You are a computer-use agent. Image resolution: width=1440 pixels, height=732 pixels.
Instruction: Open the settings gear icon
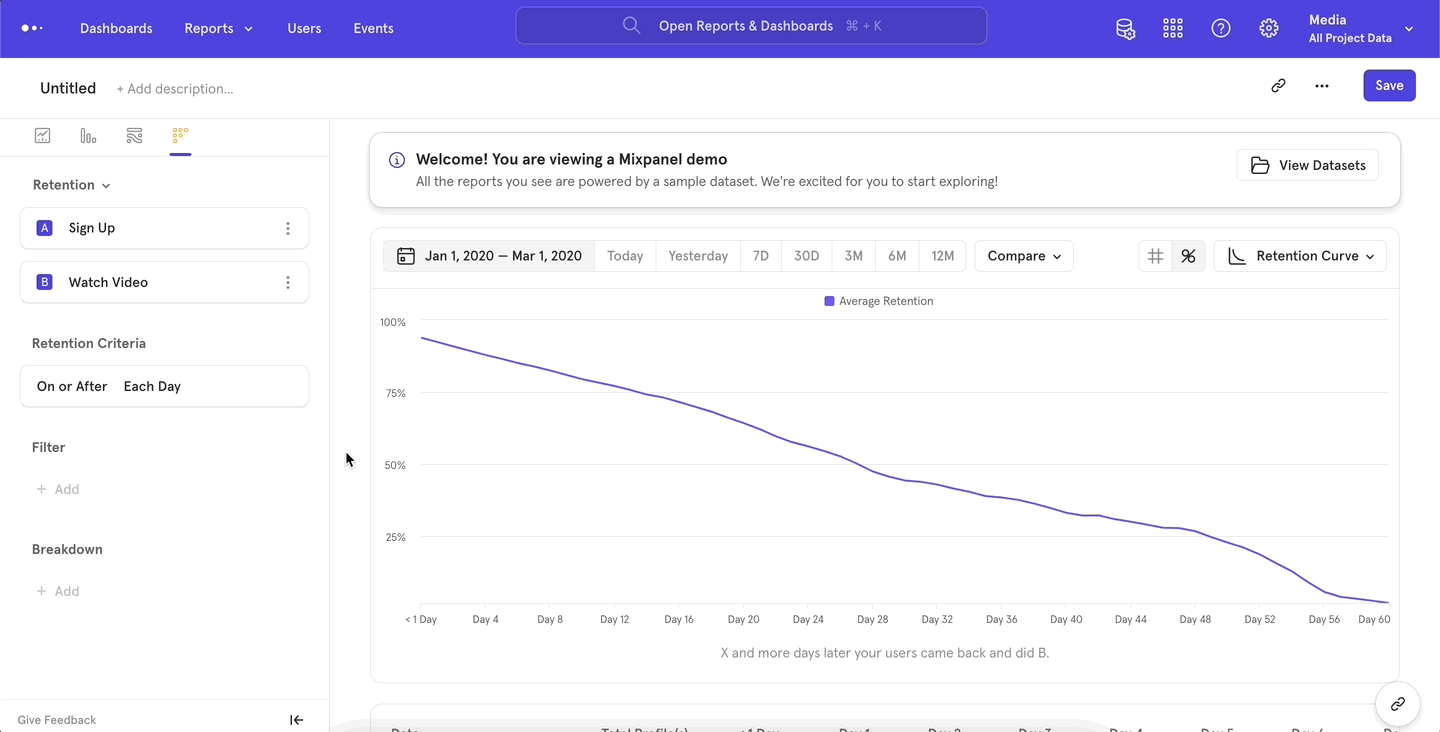click(x=1268, y=28)
